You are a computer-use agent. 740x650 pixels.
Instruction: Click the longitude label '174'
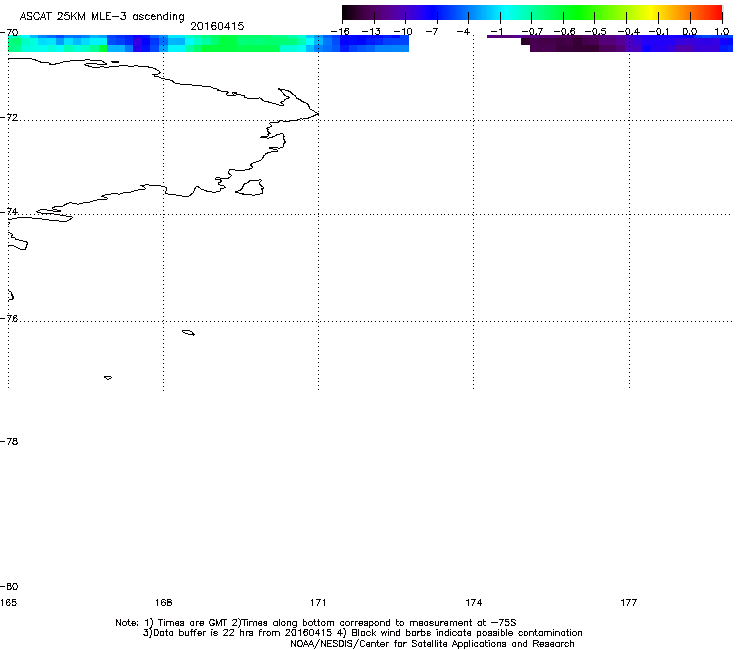point(473,603)
